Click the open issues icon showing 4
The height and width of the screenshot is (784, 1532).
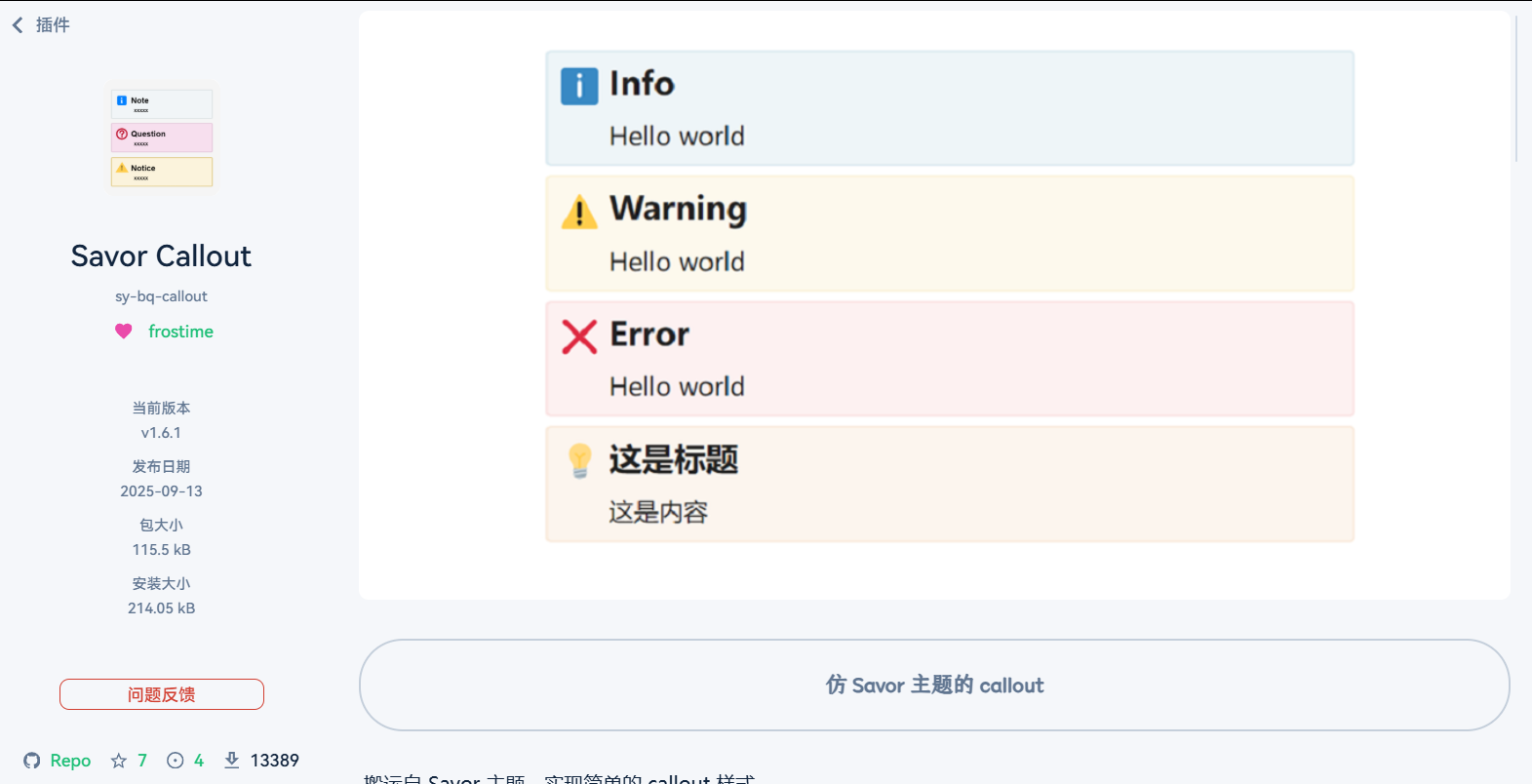click(176, 761)
